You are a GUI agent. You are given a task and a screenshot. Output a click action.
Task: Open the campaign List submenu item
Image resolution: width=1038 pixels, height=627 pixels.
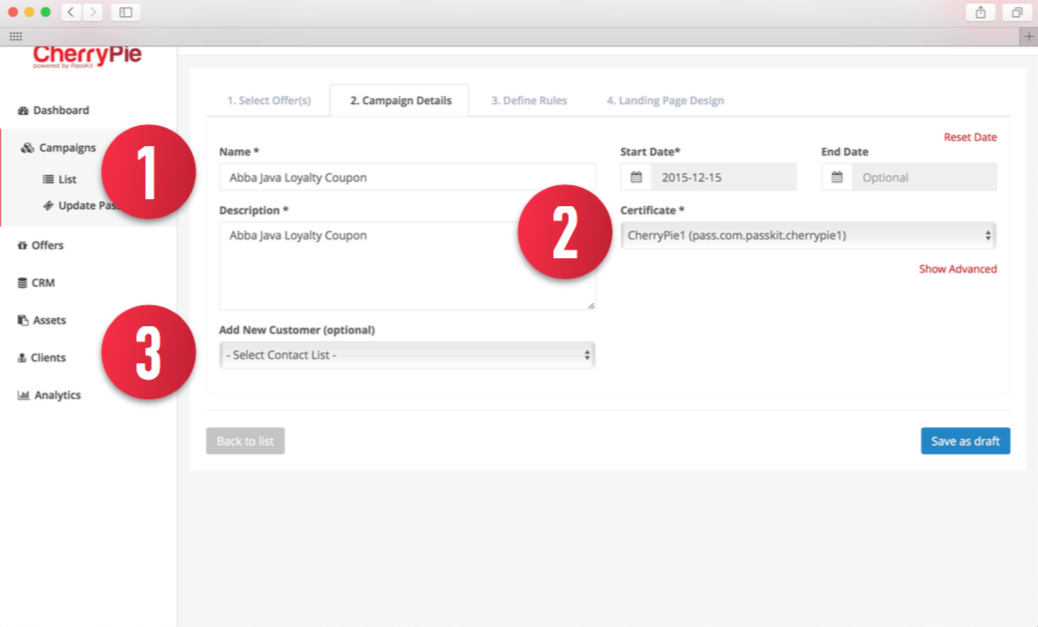pos(67,179)
